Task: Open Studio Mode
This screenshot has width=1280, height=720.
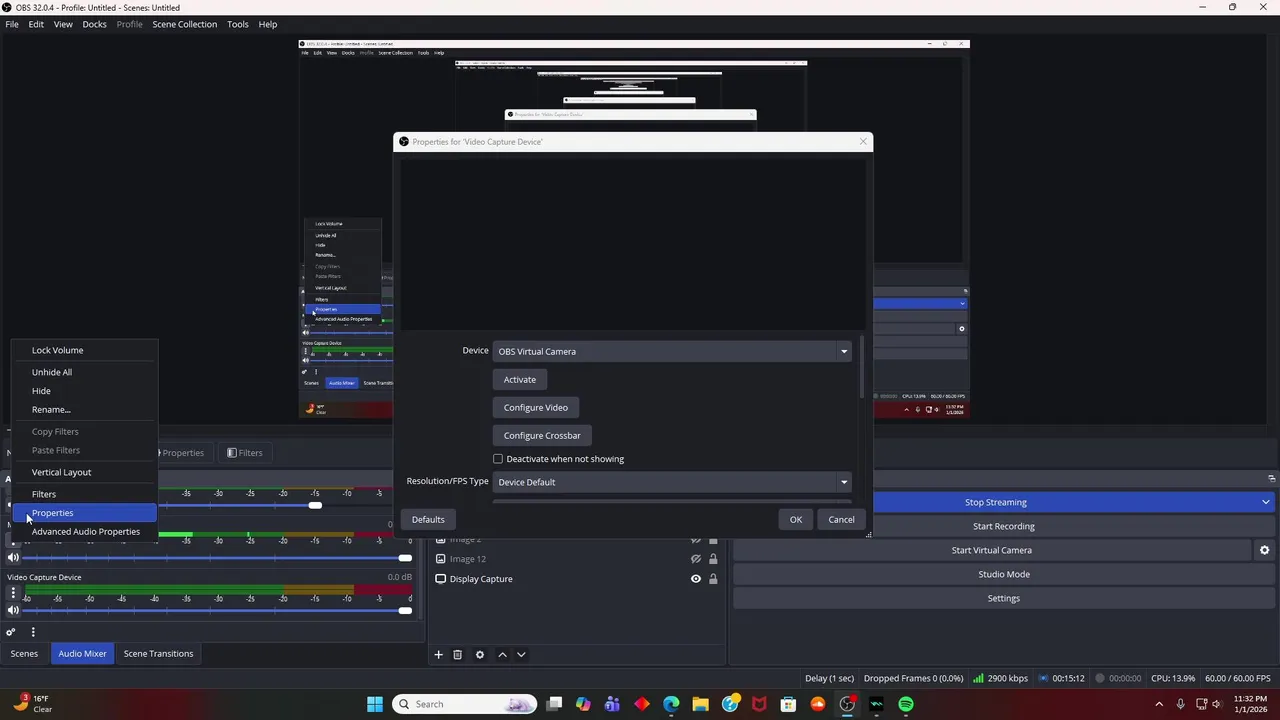Action: pyautogui.click(x=1003, y=574)
